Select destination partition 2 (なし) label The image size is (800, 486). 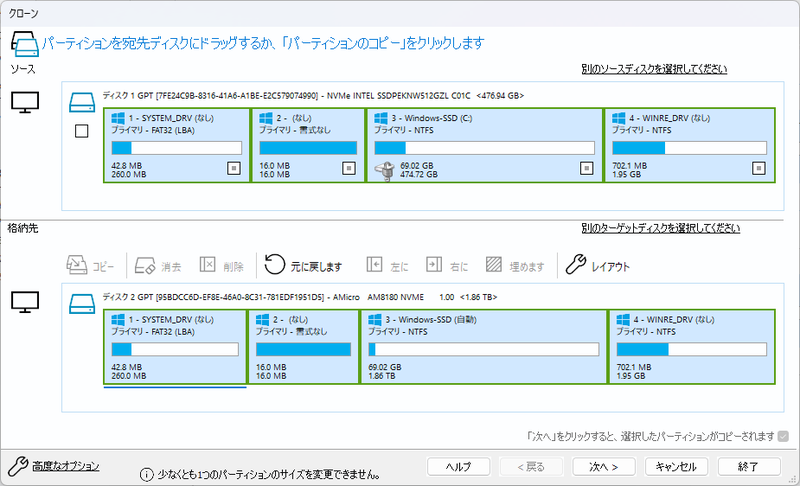[290, 320]
